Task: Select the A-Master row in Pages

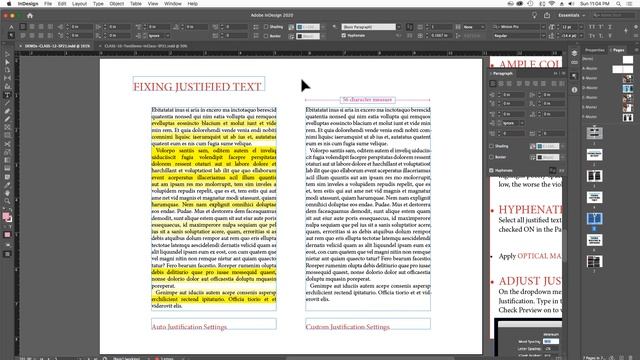Action: click(x=608, y=68)
